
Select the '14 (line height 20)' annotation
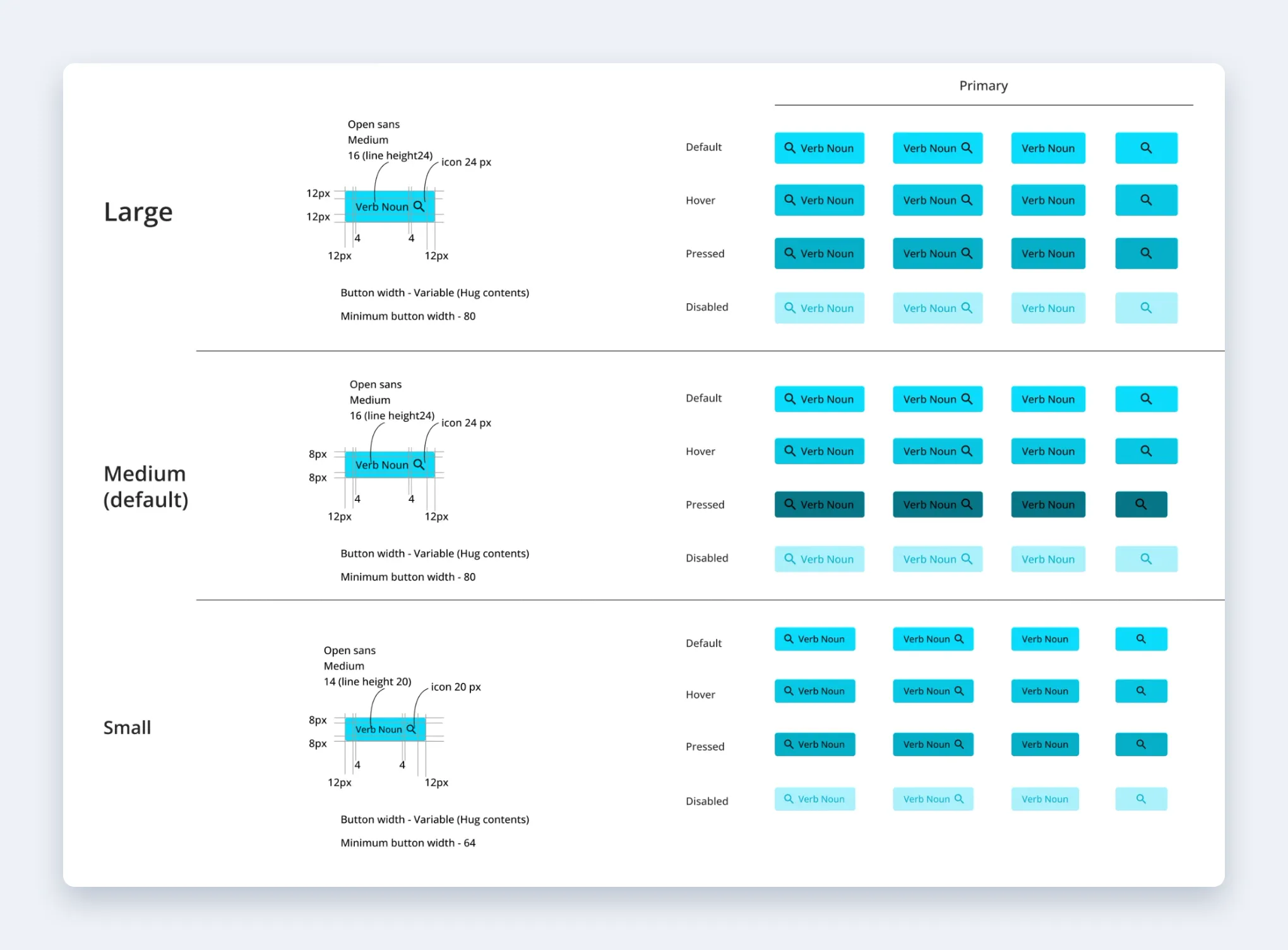(367, 682)
